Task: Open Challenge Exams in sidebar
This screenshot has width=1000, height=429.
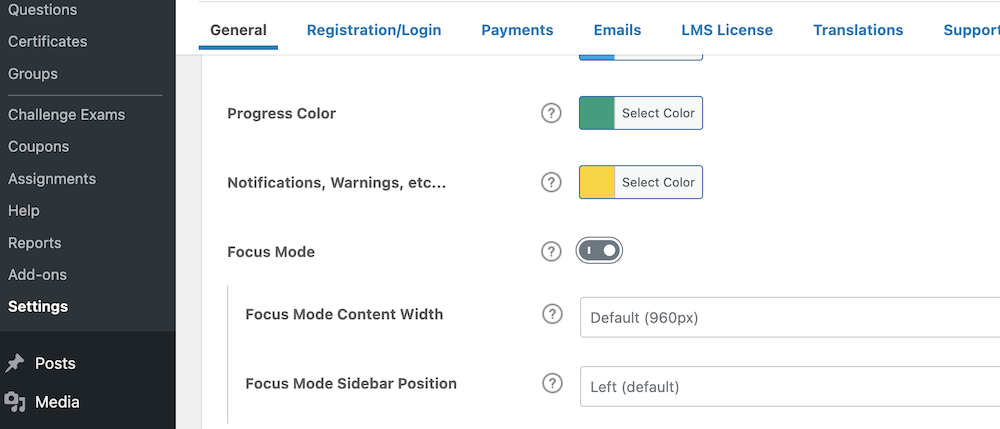Action: 67,115
